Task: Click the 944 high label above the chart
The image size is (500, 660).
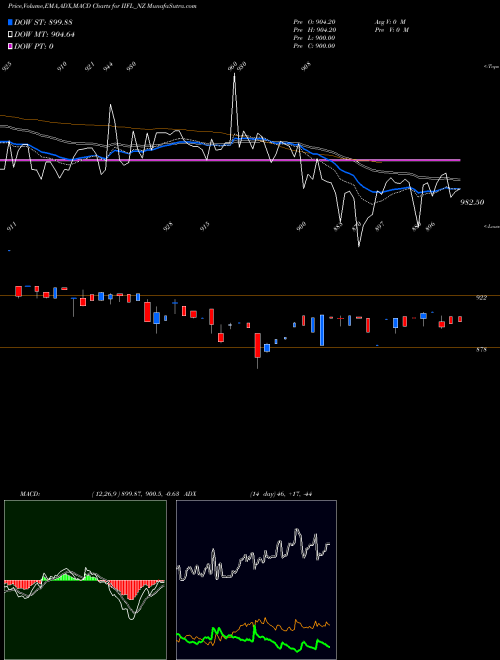Action: click(108, 66)
